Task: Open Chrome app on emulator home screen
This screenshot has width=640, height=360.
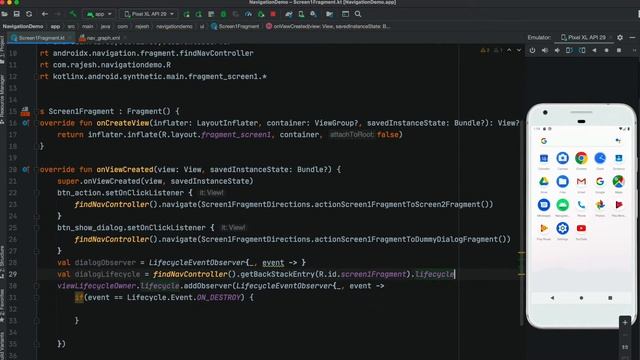Action: point(581,158)
